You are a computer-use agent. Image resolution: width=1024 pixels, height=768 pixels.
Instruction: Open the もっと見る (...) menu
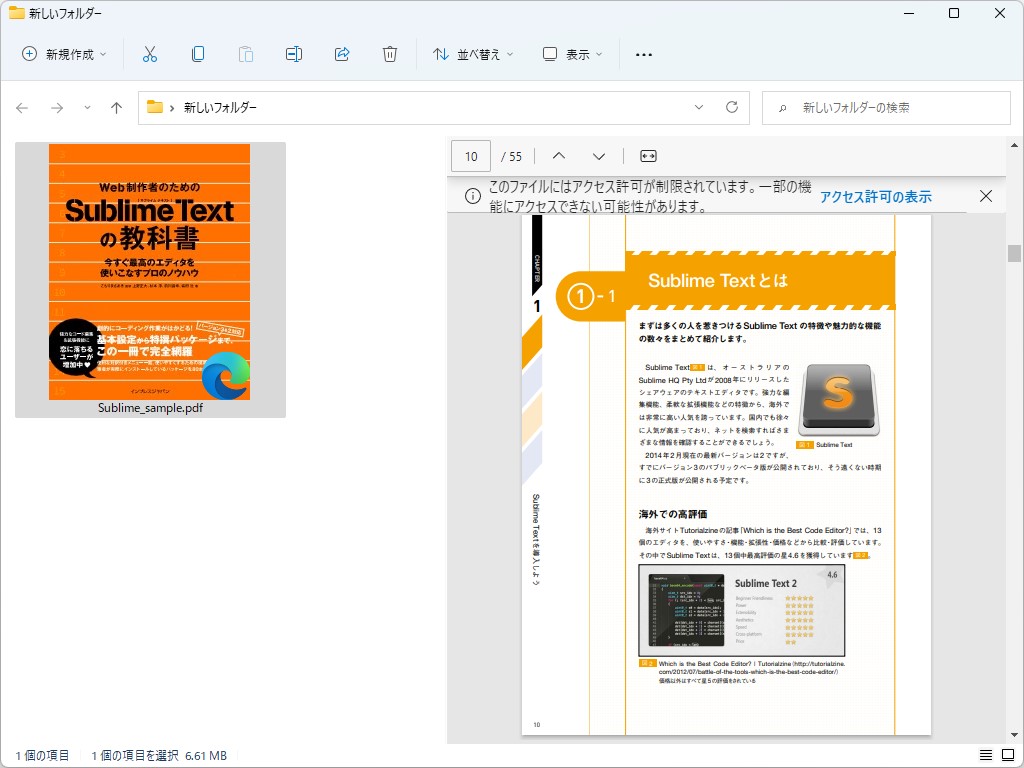tap(643, 54)
